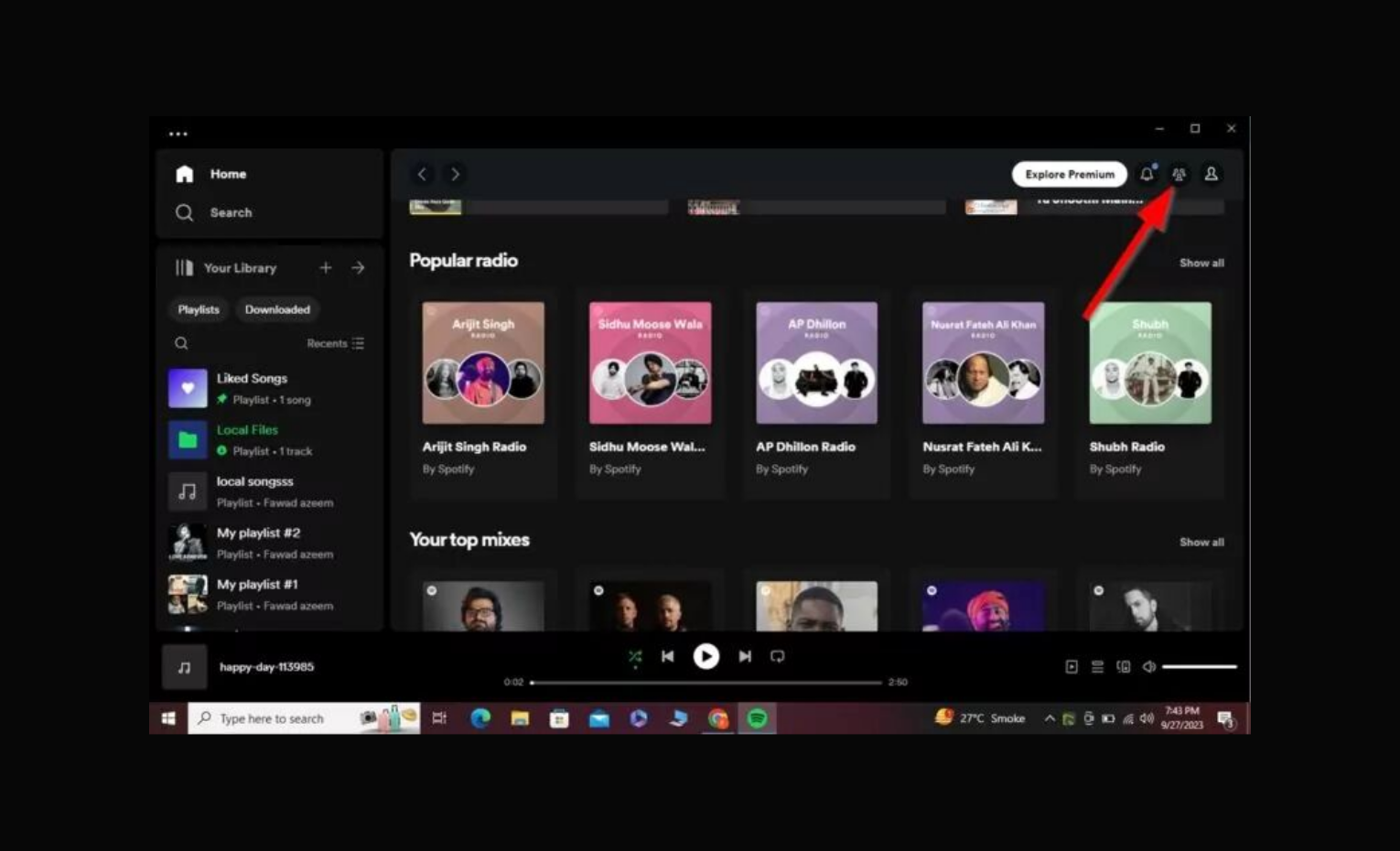Open the Arijit Singh Radio card
Image resolution: width=1400 pixels, height=851 pixels.
(483, 393)
